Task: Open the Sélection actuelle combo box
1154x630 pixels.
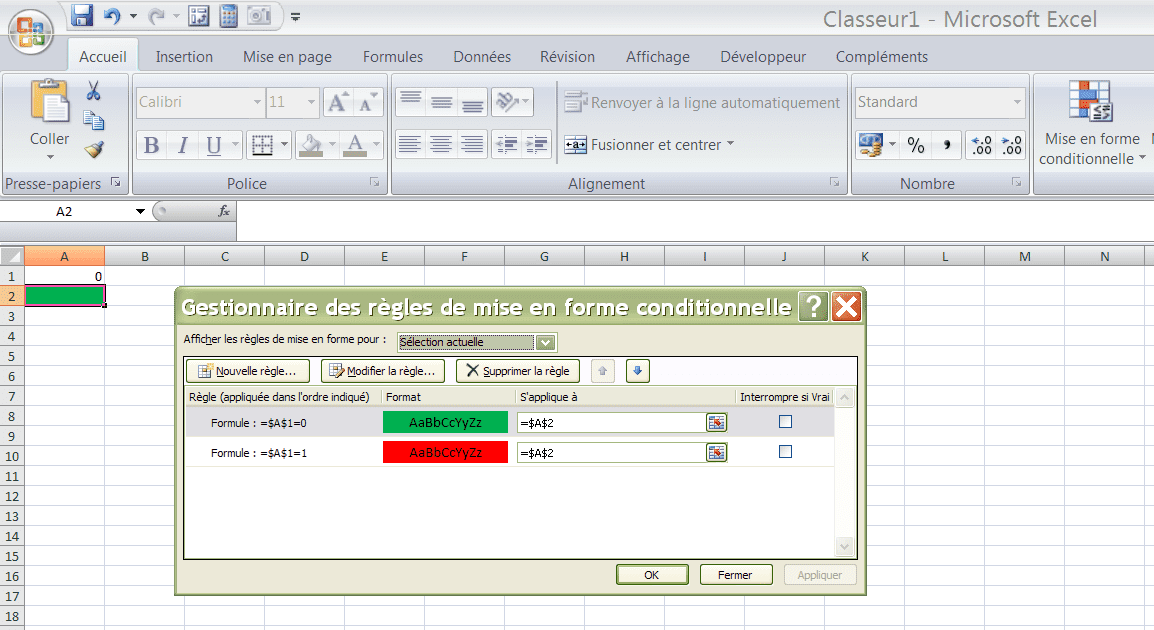Action: tap(477, 342)
